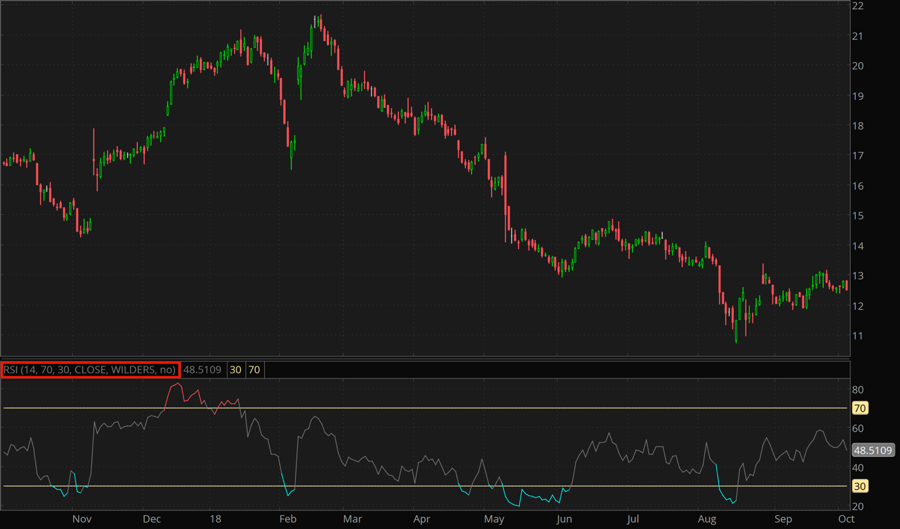
Task: Click the yellow 30 badge on the RSI axis
Action: pos(858,486)
